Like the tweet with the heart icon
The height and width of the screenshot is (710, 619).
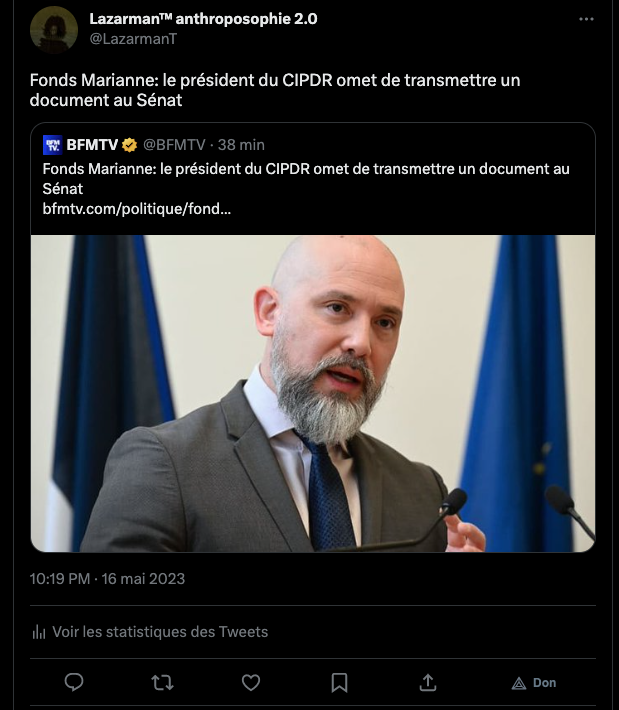click(x=251, y=682)
